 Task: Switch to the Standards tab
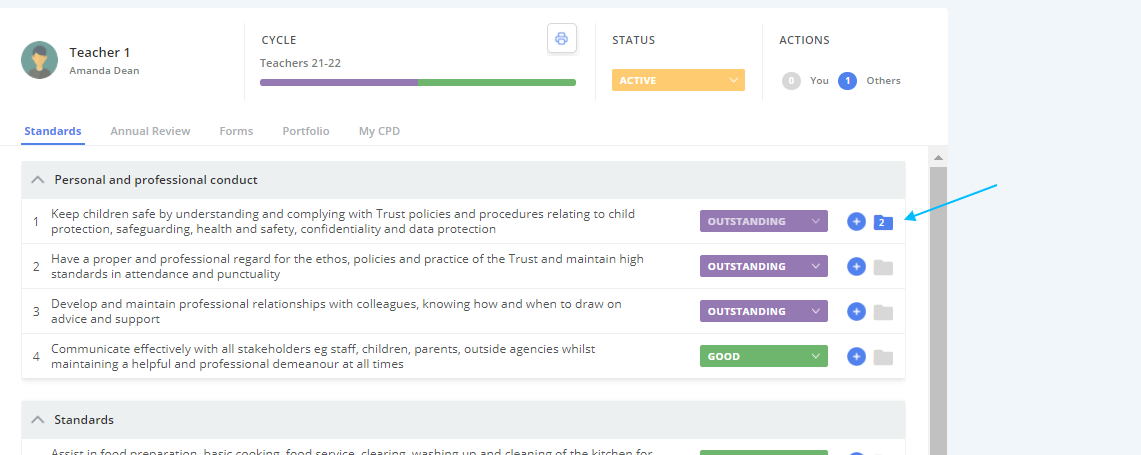pos(52,131)
